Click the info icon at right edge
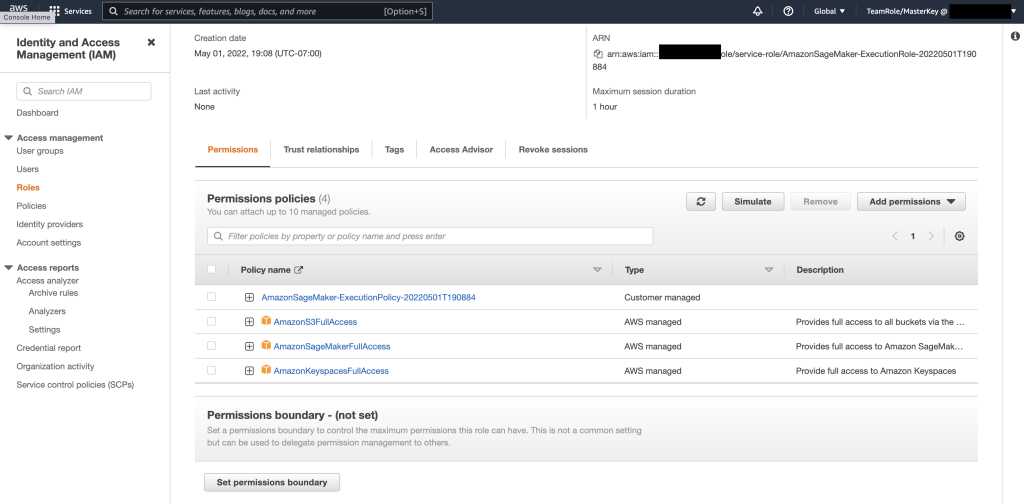The image size is (1024, 504). (x=1015, y=36)
